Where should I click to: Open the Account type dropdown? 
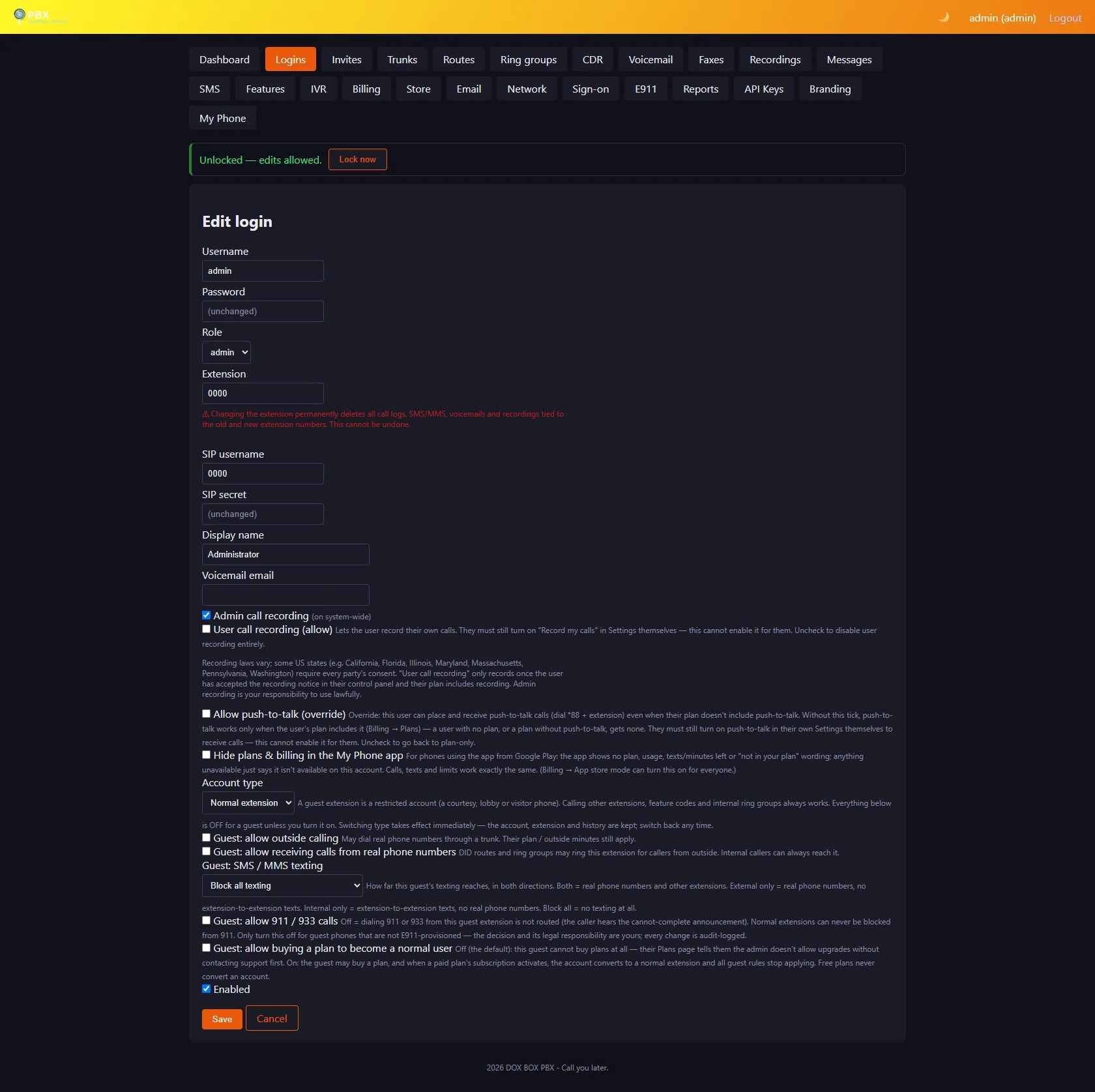coord(248,803)
